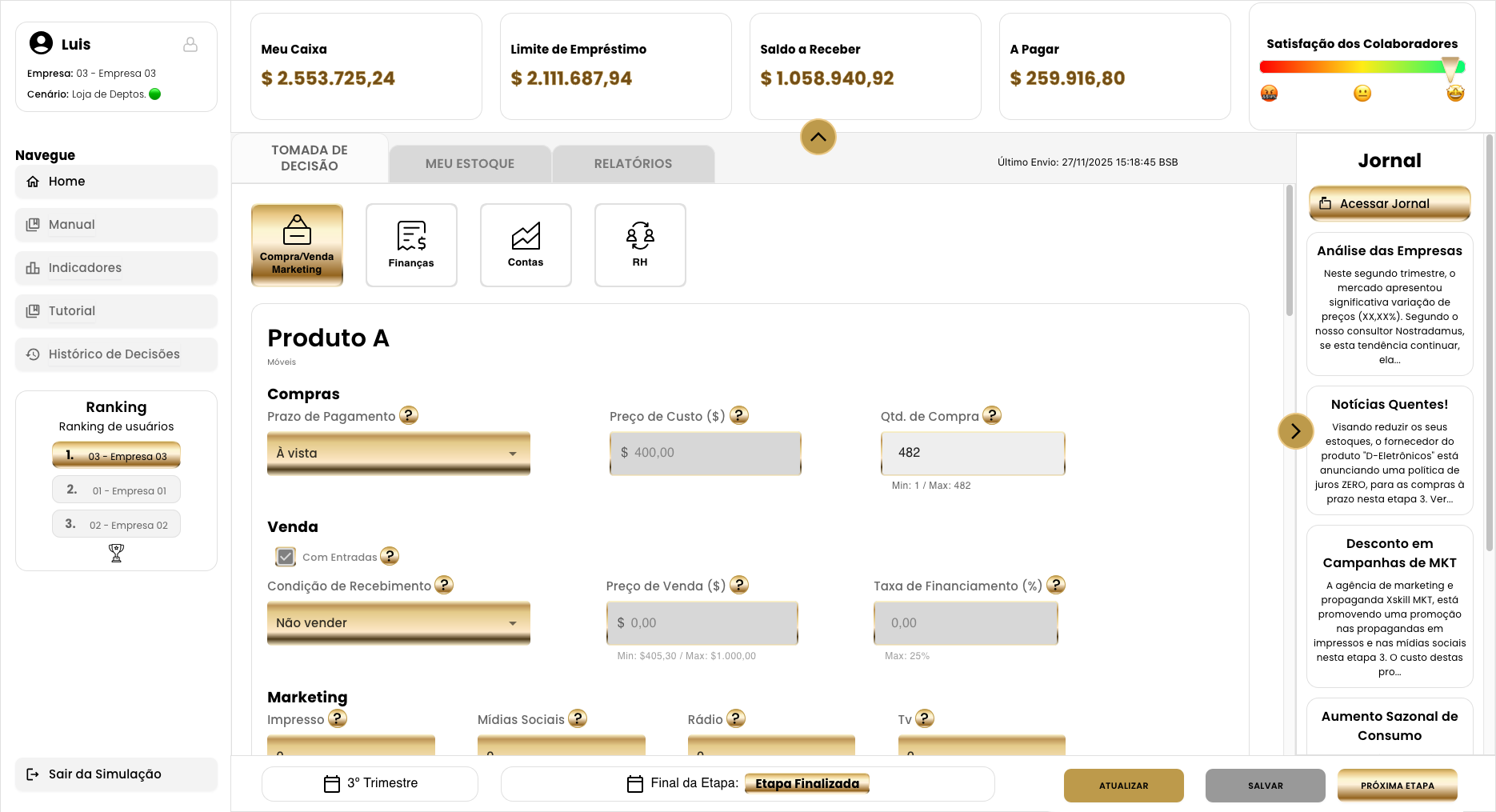Open help for Preço de Venda
Viewport: 1496px width, 812px height.
pos(739,585)
